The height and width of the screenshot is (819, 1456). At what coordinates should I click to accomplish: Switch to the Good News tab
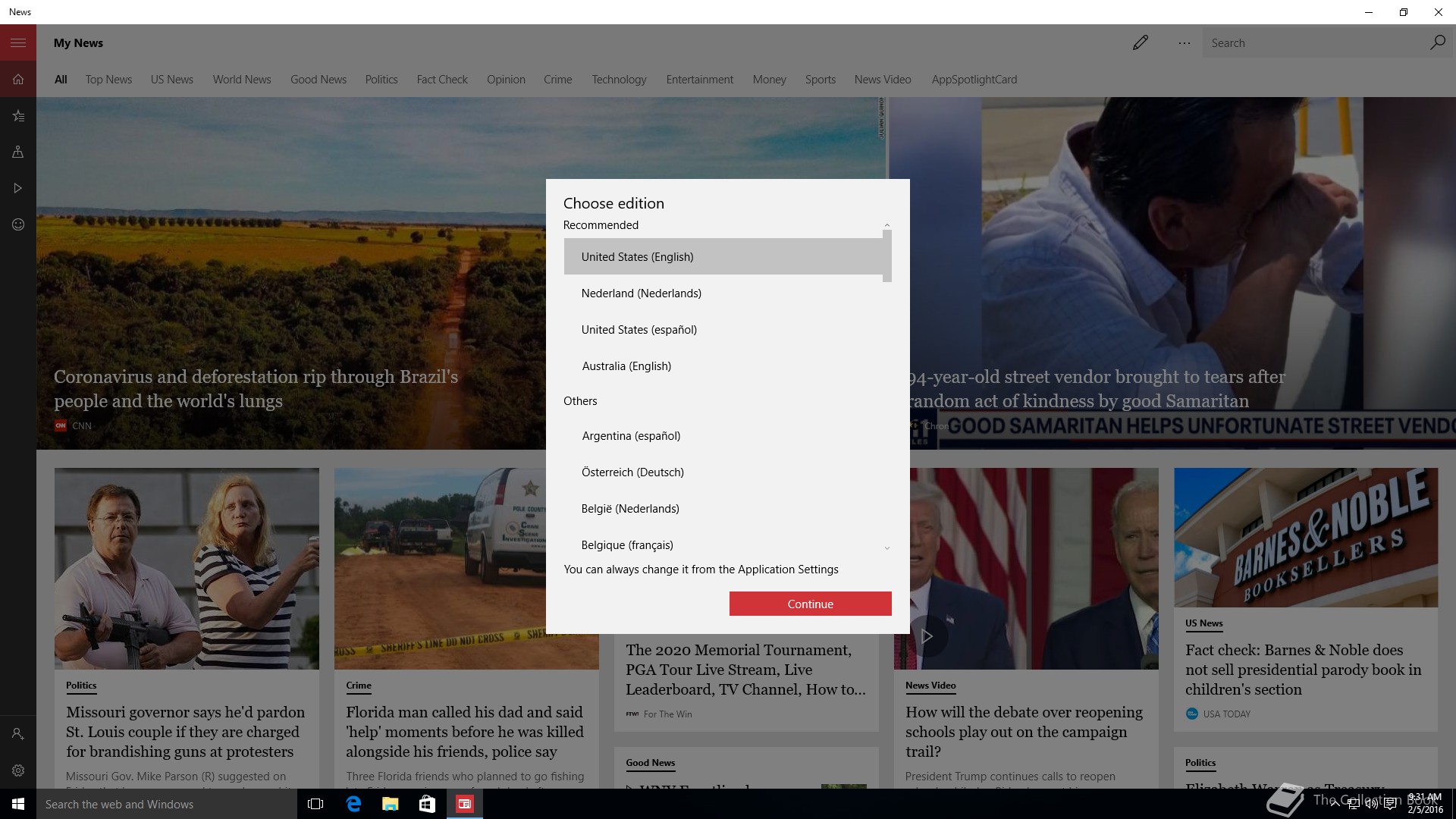[318, 79]
